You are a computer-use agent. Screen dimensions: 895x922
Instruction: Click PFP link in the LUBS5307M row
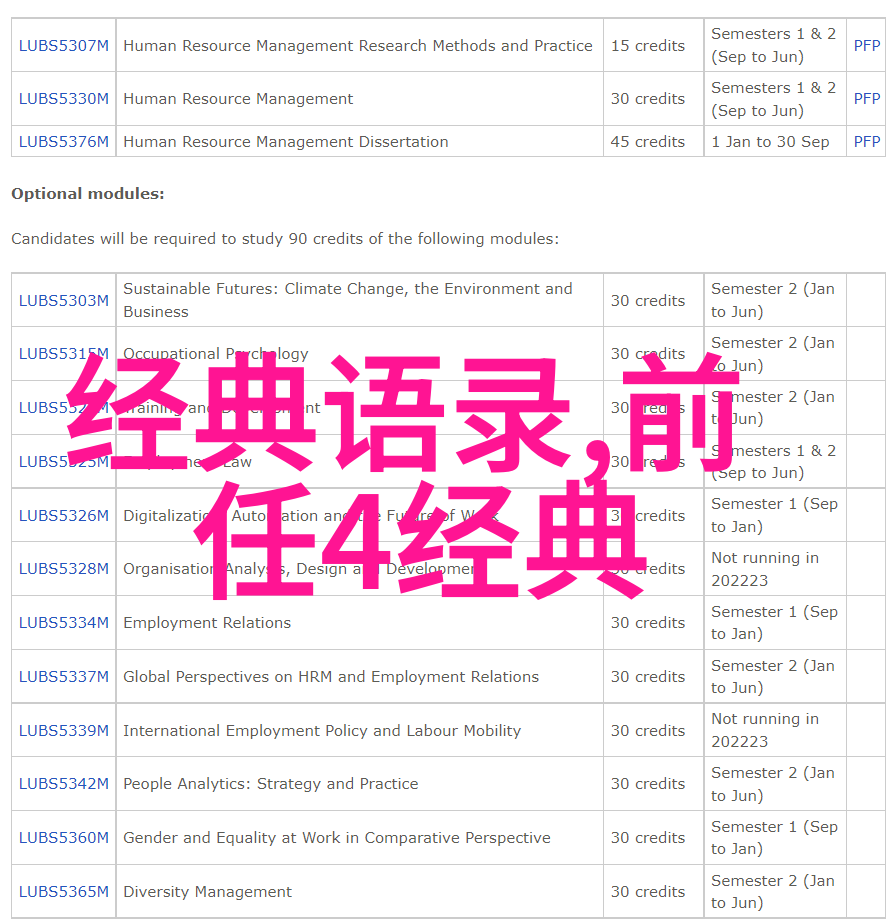[866, 45]
